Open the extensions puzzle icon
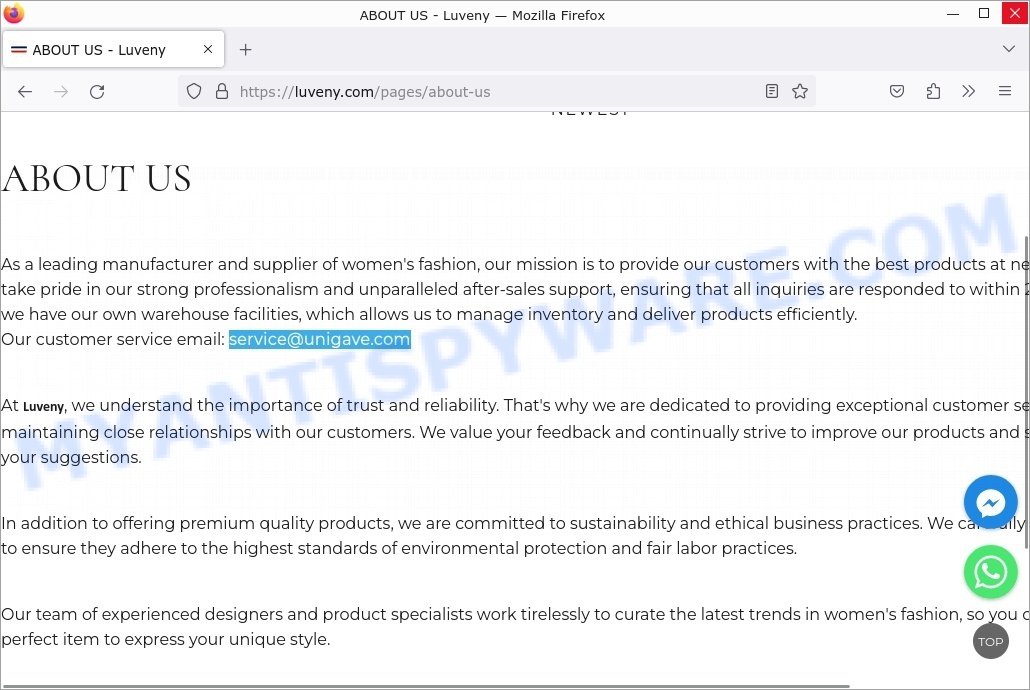Image resolution: width=1030 pixels, height=690 pixels. pos(933,91)
